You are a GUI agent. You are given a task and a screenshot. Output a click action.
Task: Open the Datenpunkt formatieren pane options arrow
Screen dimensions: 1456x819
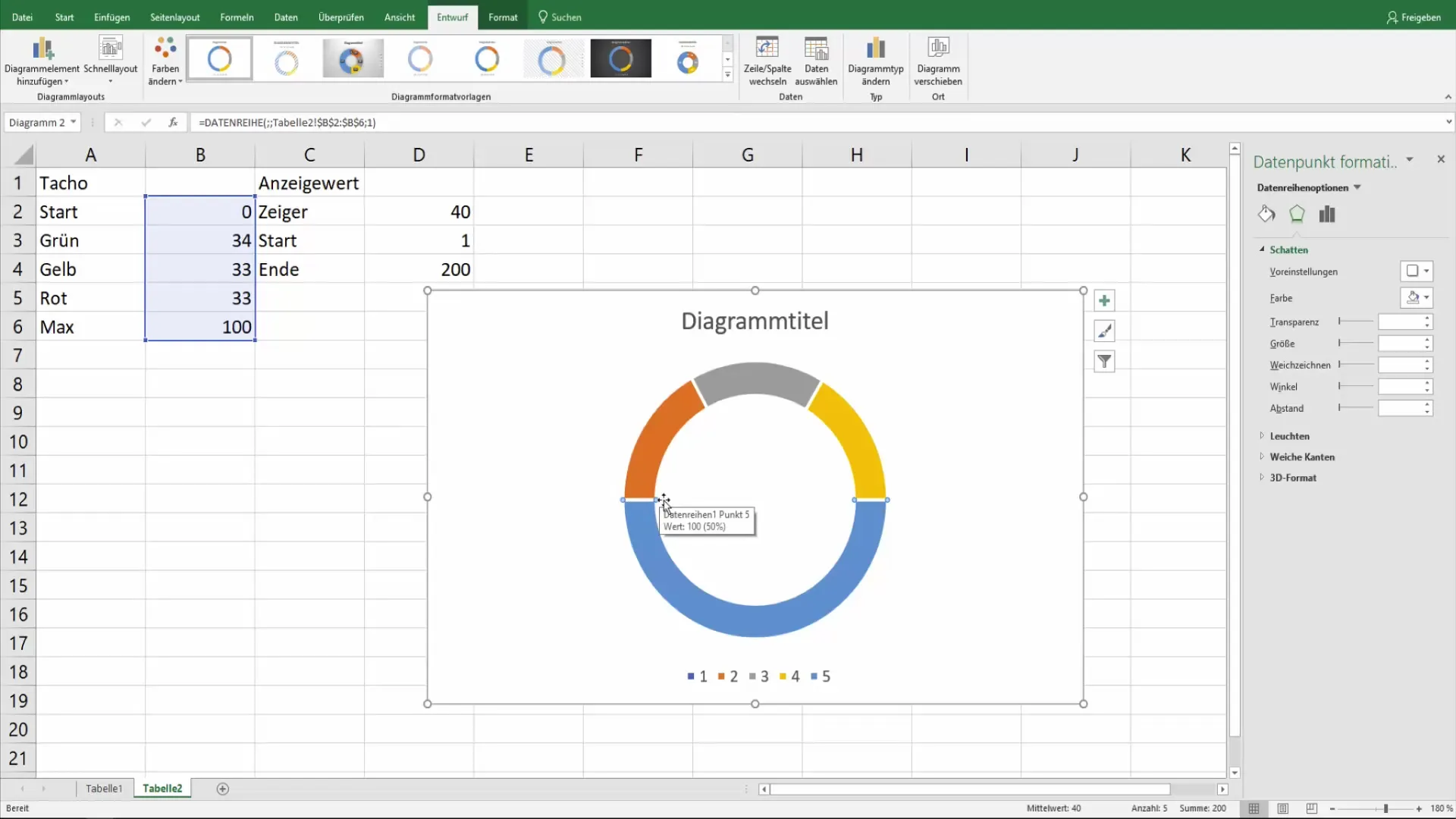point(1410,159)
